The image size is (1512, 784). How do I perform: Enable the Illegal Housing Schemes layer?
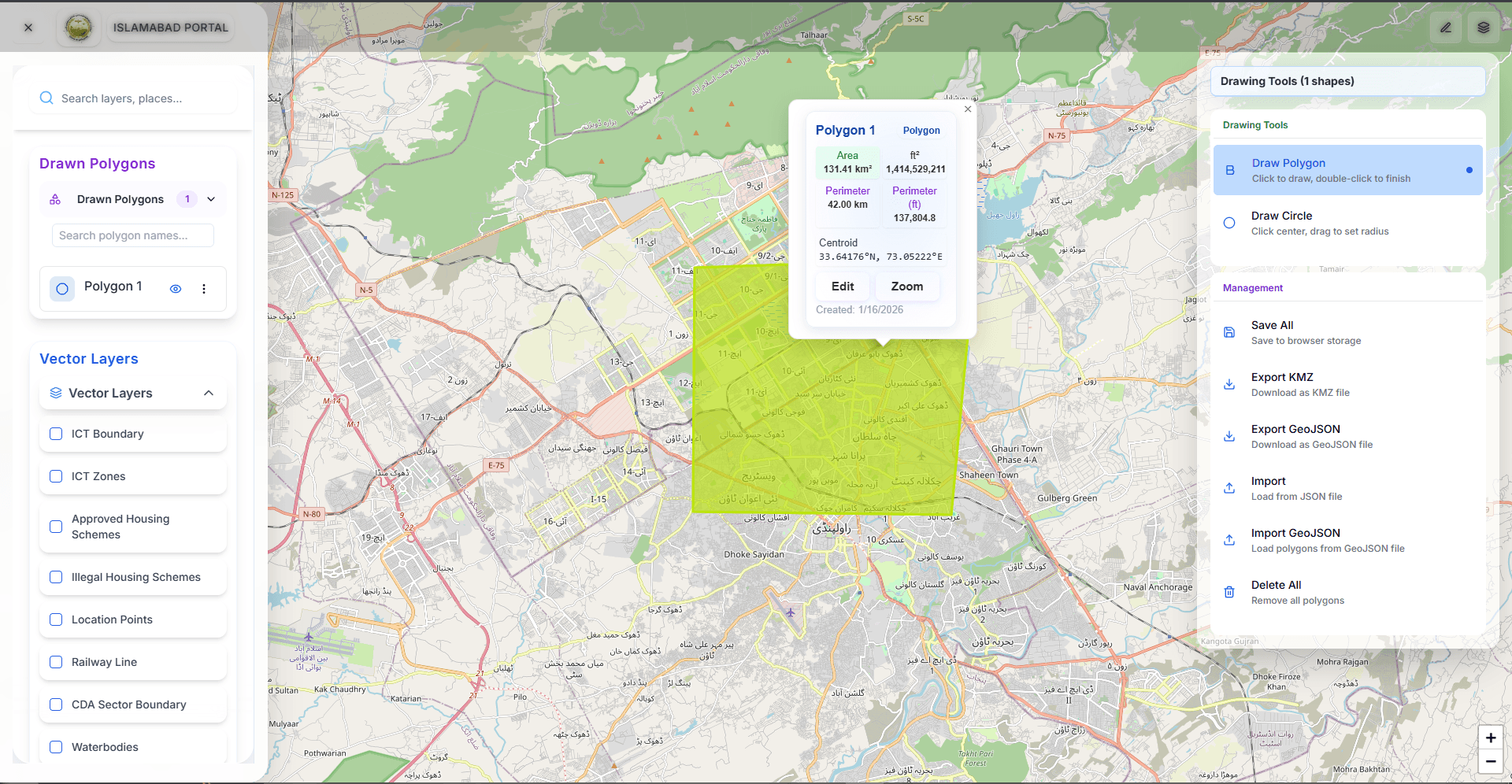coord(55,577)
